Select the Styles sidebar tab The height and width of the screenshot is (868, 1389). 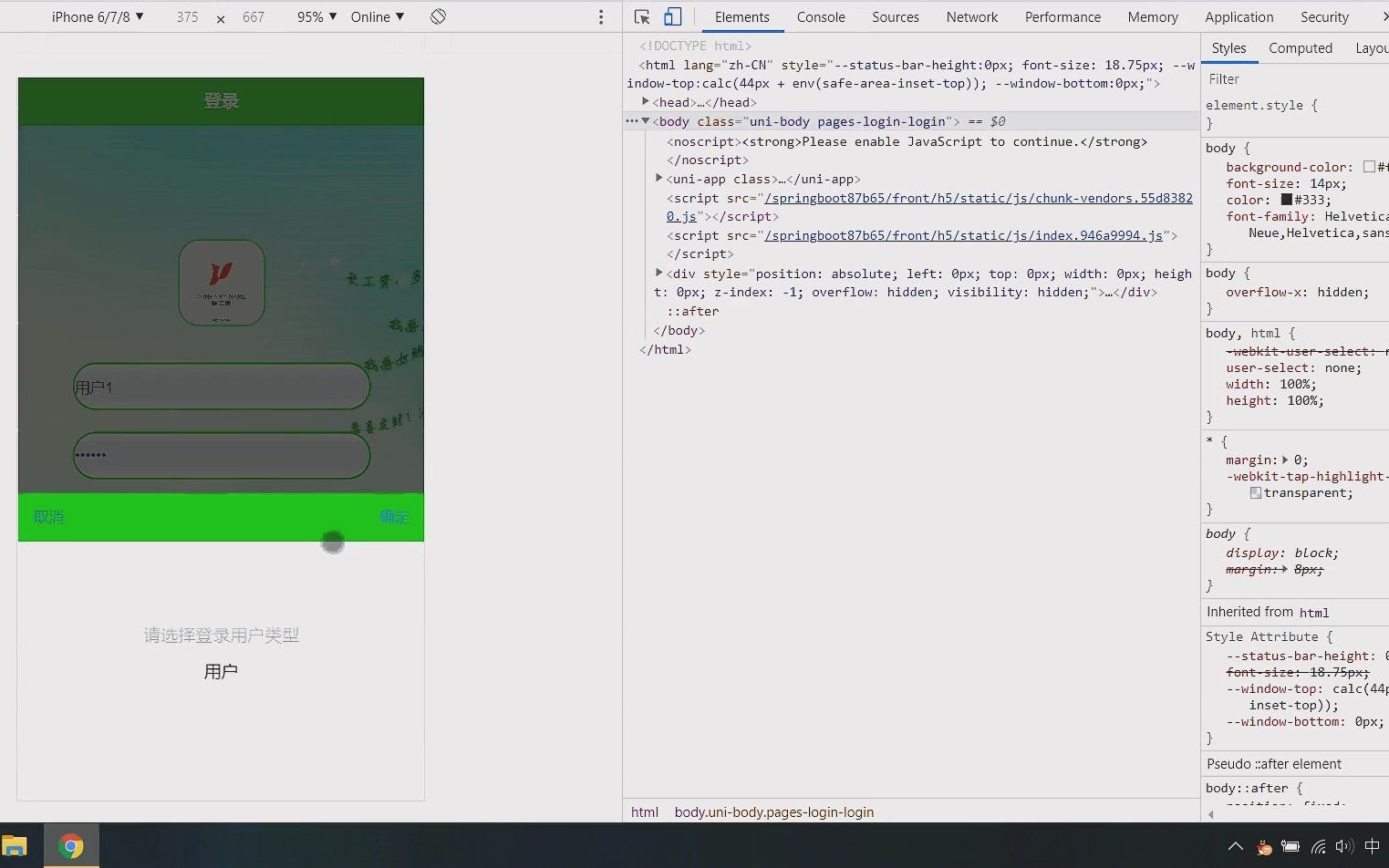coord(1228,48)
